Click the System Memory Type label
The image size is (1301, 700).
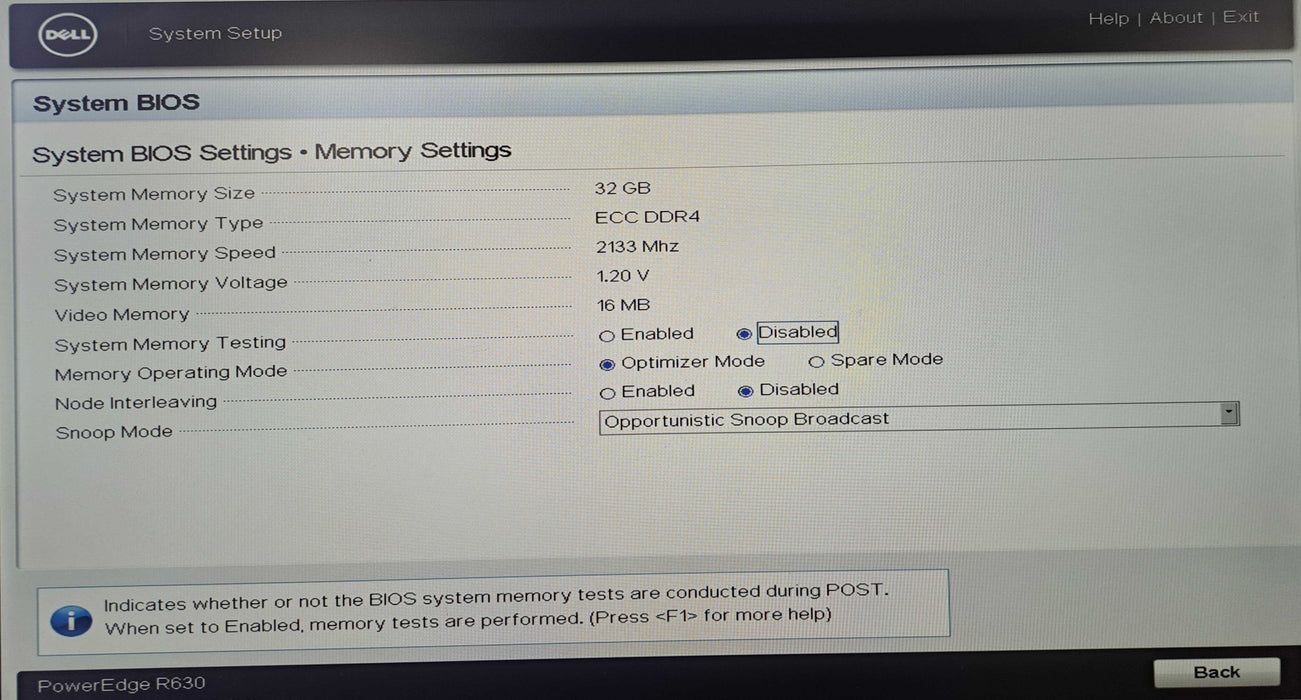(158, 225)
